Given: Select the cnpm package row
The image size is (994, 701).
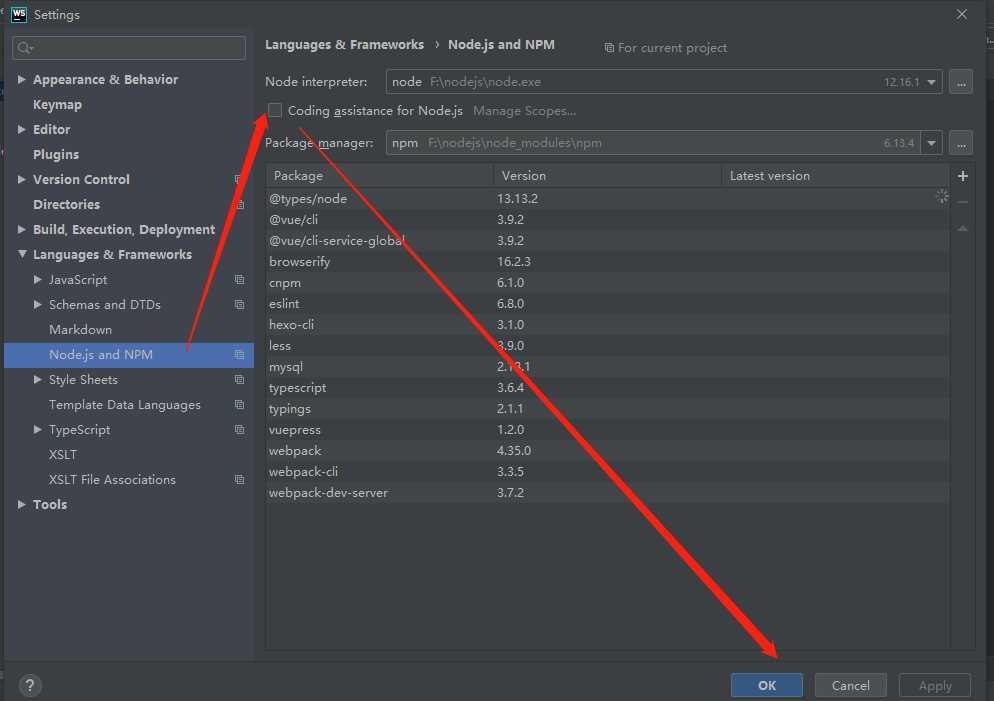Looking at the screenshot, I should 607,283.
